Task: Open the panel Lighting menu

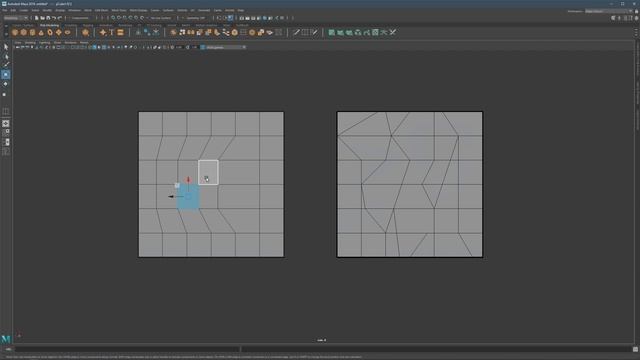Action: click(x=44, y=42)
